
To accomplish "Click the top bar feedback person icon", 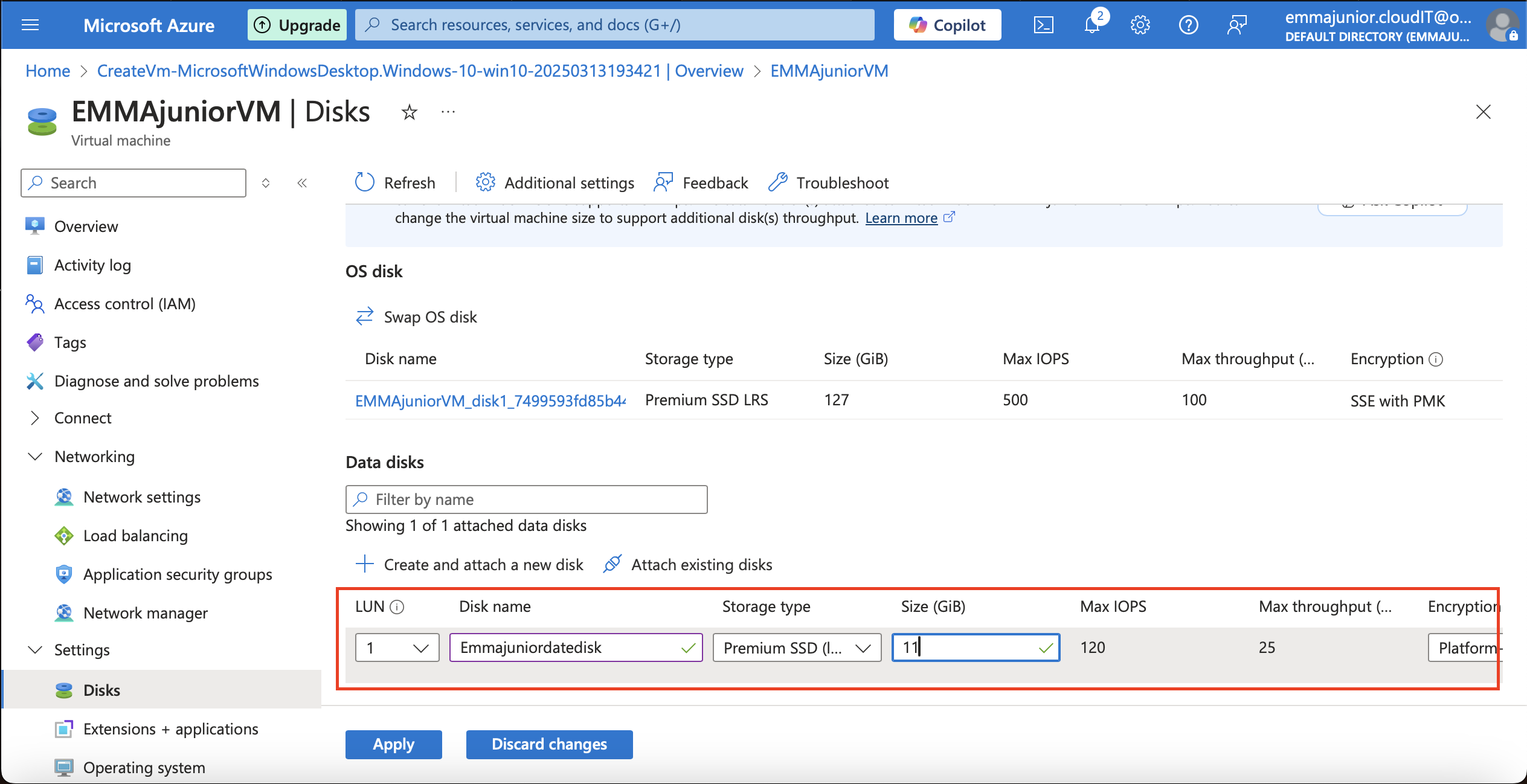I will point(1236,25).
